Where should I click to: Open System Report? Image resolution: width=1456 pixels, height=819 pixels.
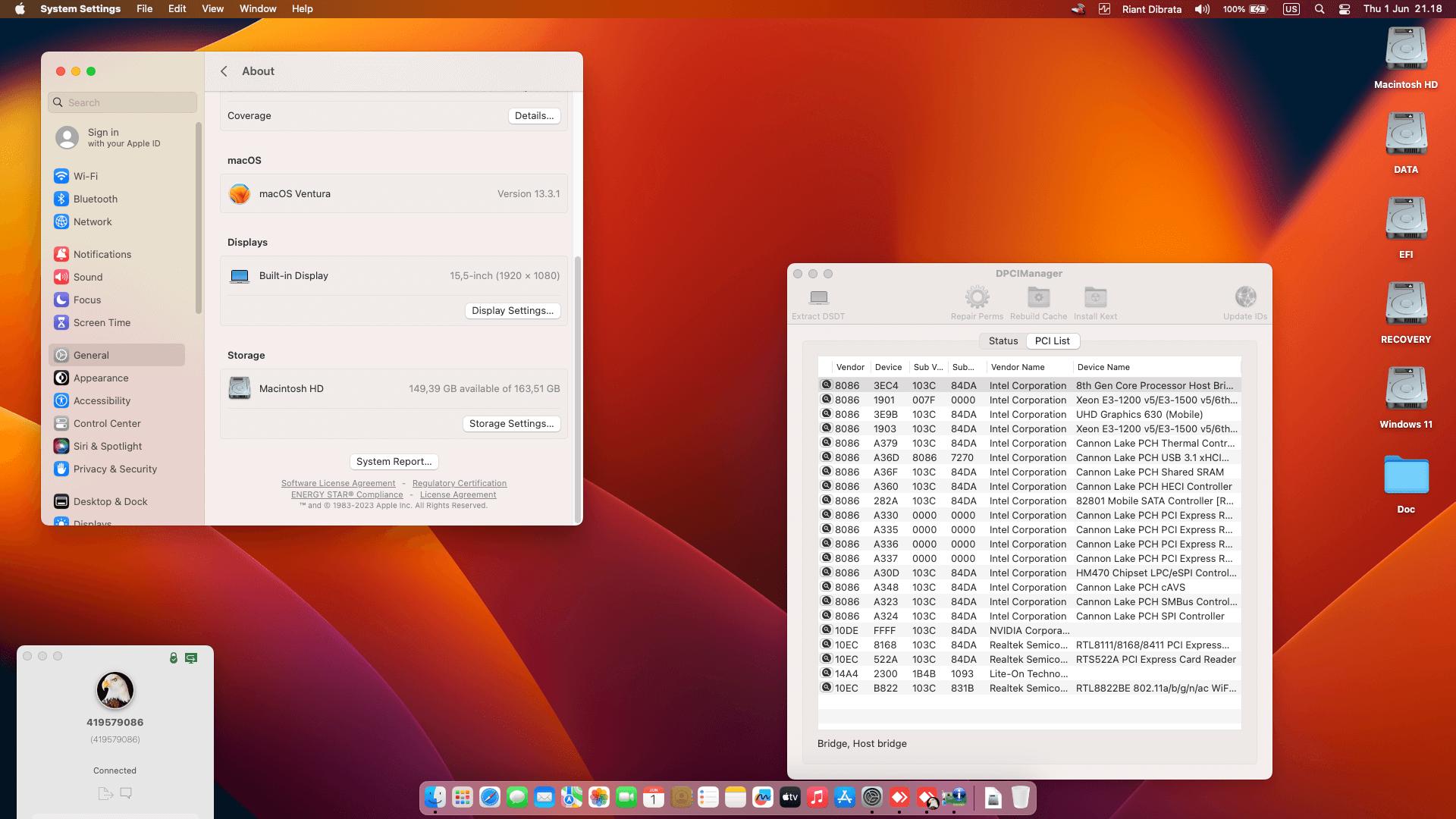pyautogui.click(x=394, y=462)
